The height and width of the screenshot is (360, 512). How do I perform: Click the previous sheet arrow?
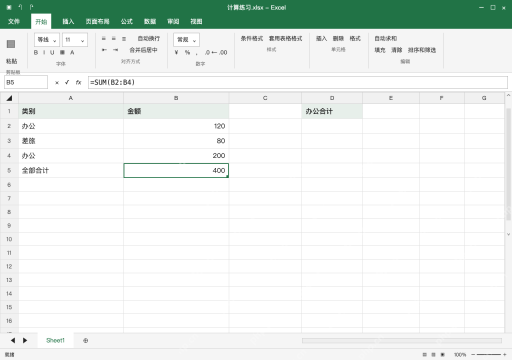click(x=13, y=340)
